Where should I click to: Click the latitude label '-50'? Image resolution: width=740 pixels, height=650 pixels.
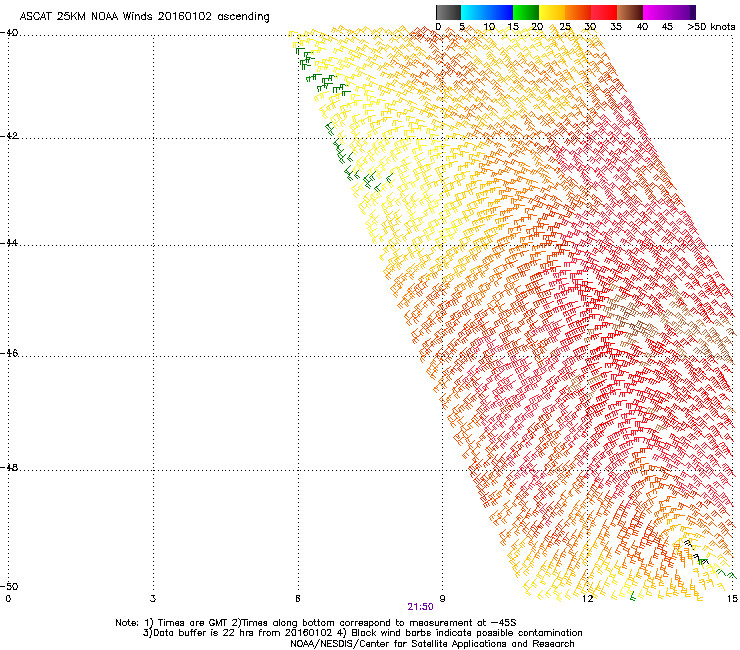[9, 586]
